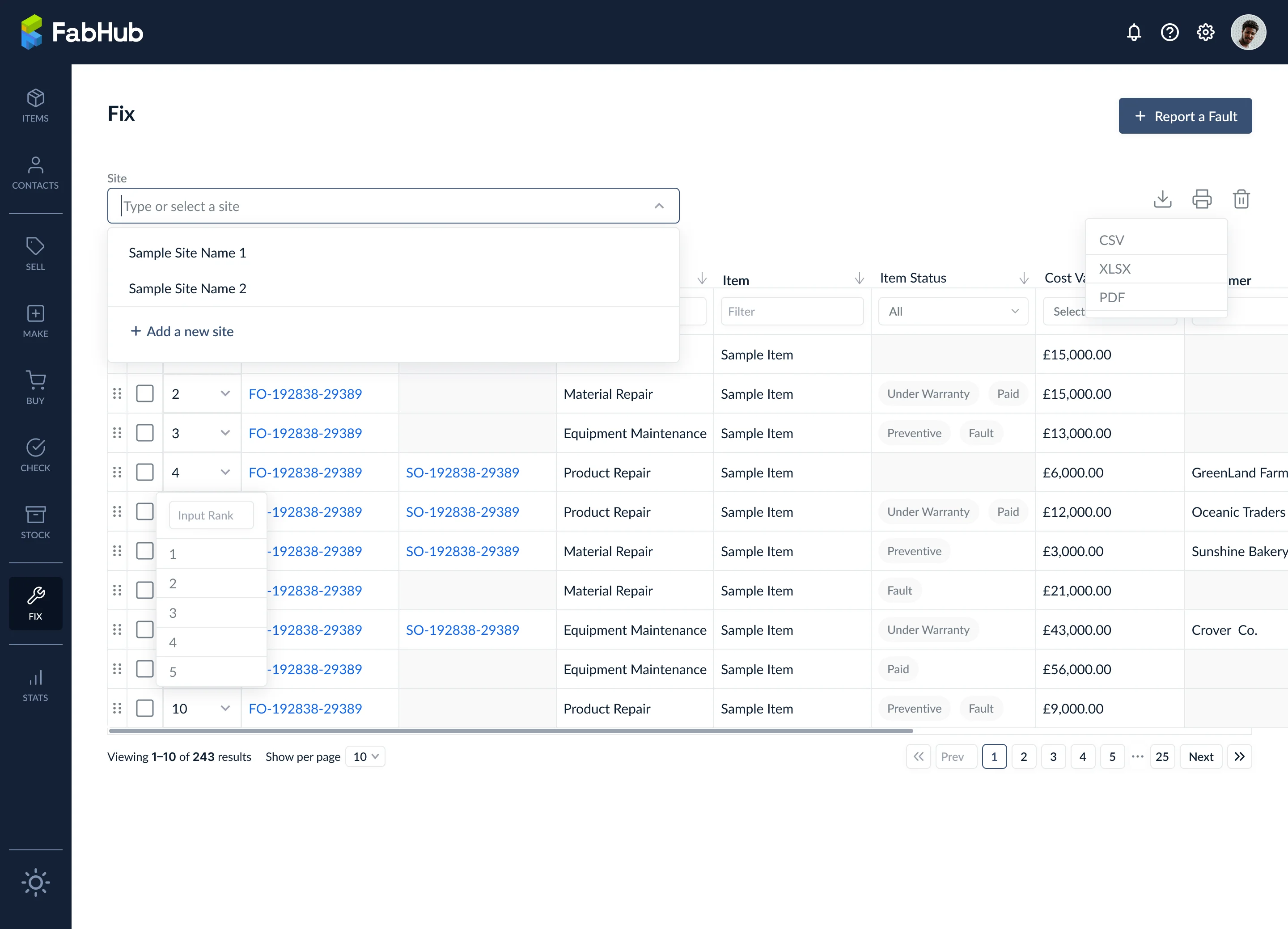Open the help question mark icon
1288x929 pixels.
tap(1169, 32)
